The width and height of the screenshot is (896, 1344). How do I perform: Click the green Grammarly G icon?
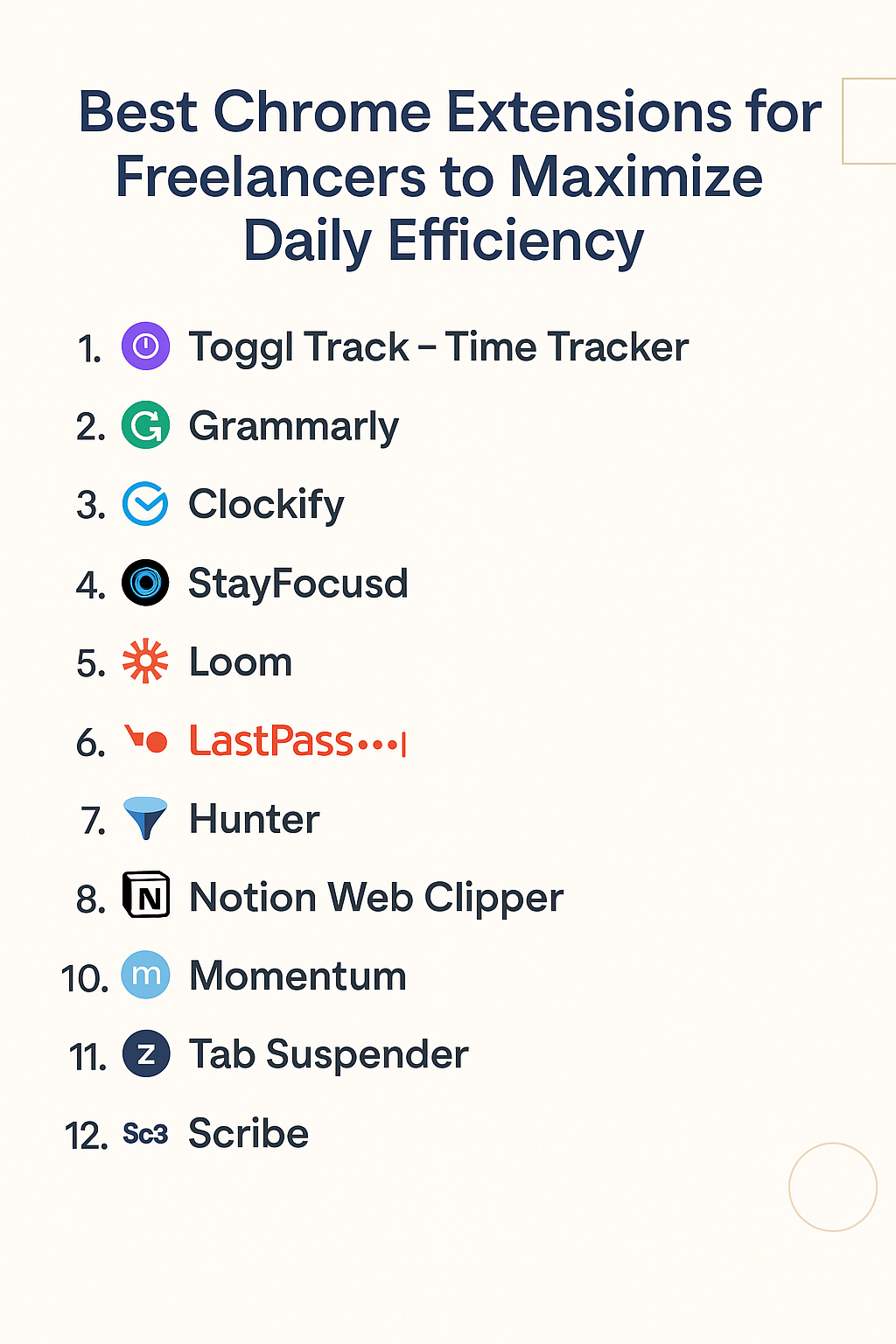145,425
